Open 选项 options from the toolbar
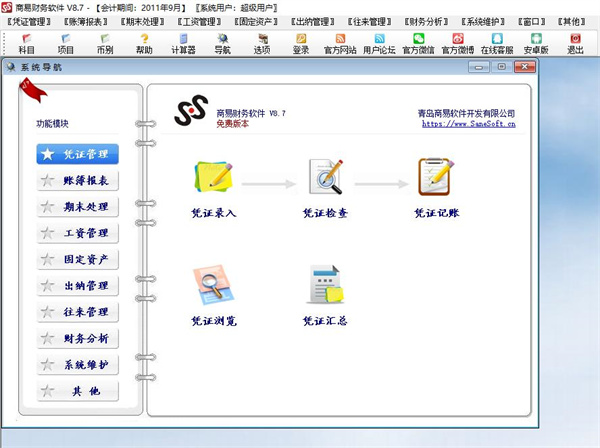 pyautogui.click(x=262, y=44)
